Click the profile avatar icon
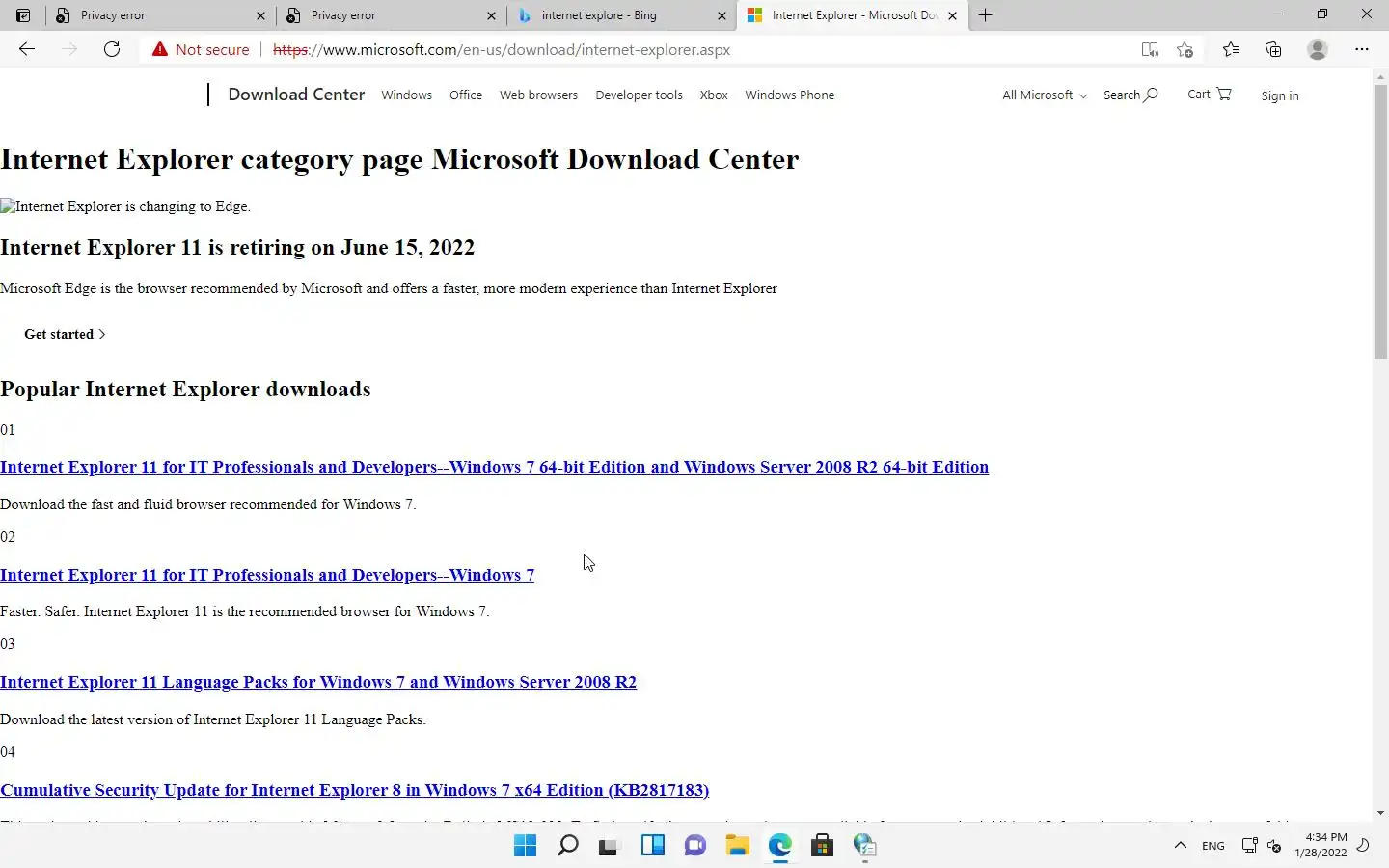This screenshot has height=868, width=1389. click(1318, 49)
